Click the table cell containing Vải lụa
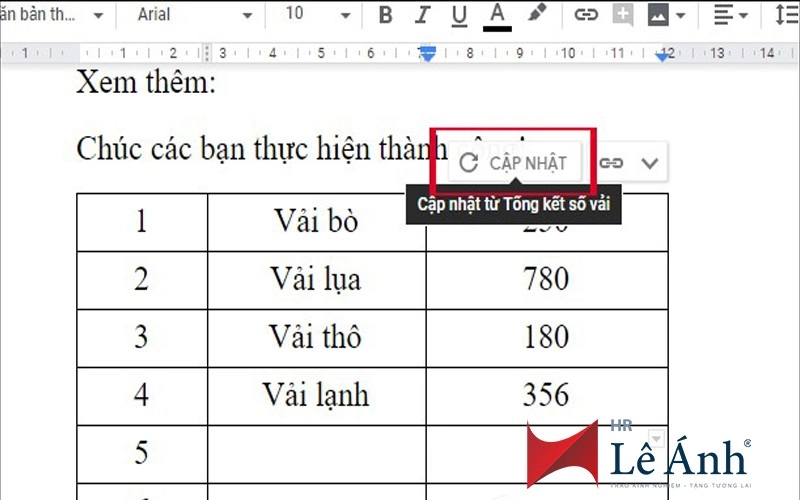Screen dimensions: 800x500 [x=316, y=279]
